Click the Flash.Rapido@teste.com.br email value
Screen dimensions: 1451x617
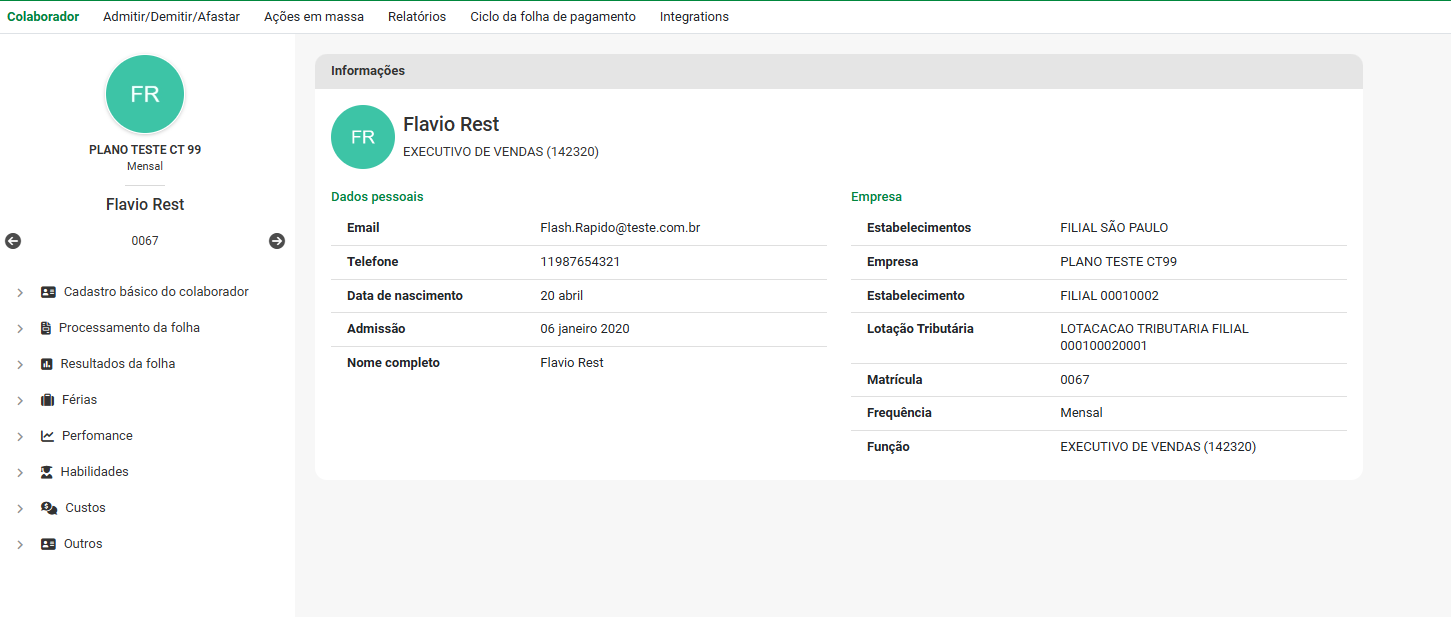click(x=620, y=228)
